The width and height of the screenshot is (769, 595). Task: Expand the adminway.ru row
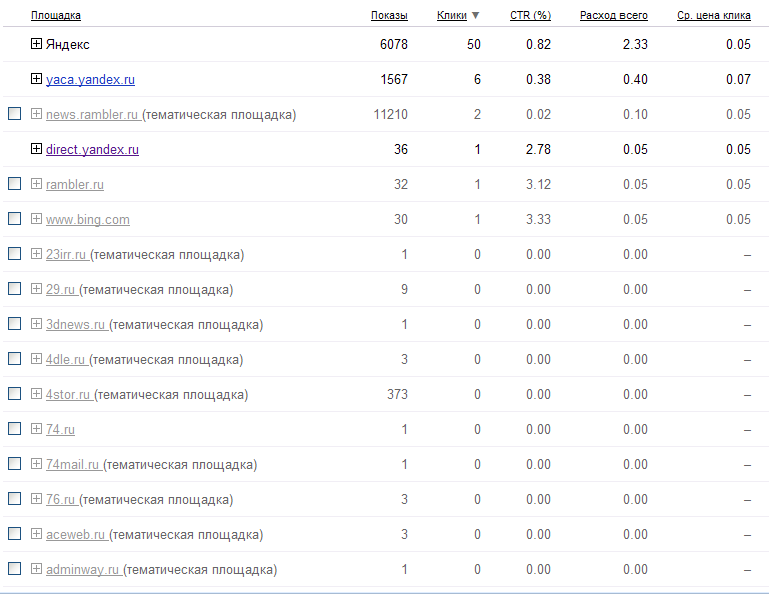click(x=36, y=569)
